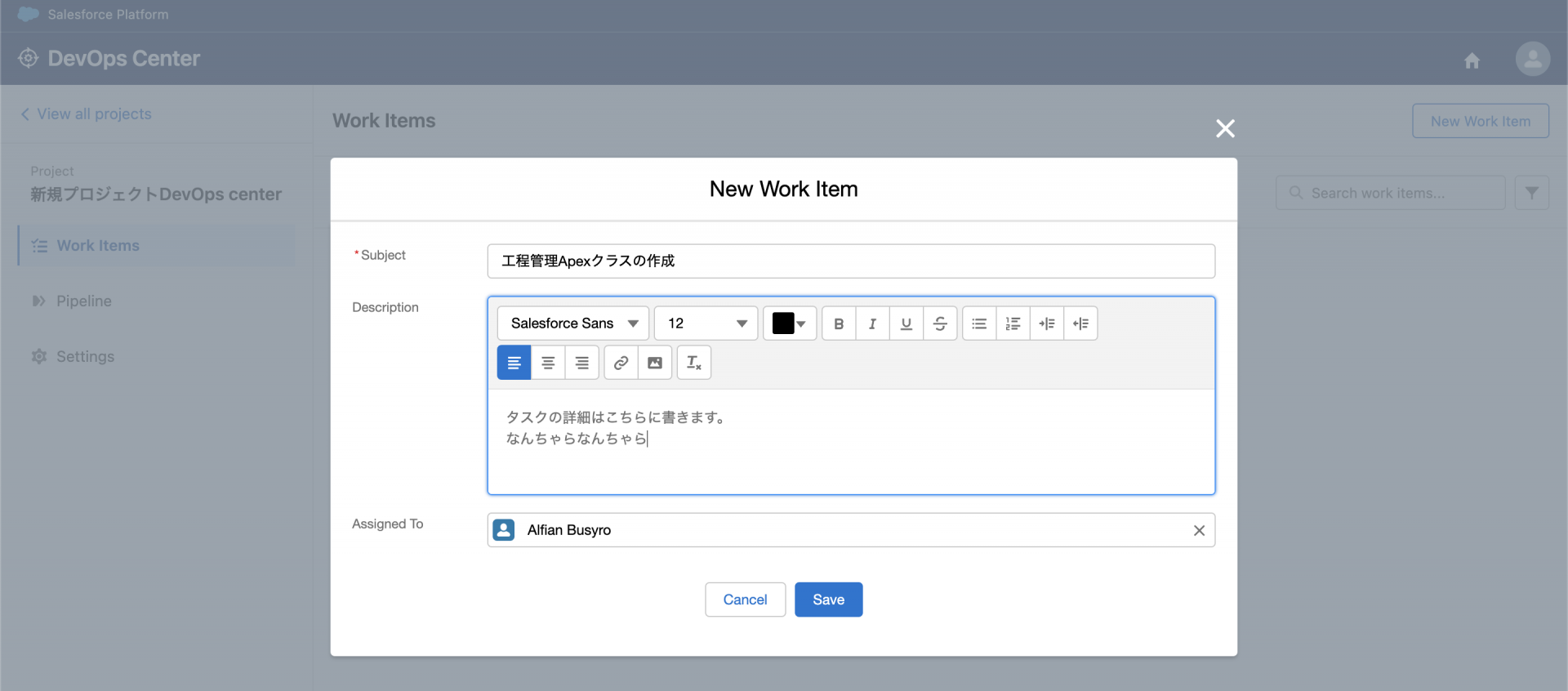The width and height of the screenshot is (1568, 691).
Task: Go to the home page icon
Action: (x=1472, y=60)
